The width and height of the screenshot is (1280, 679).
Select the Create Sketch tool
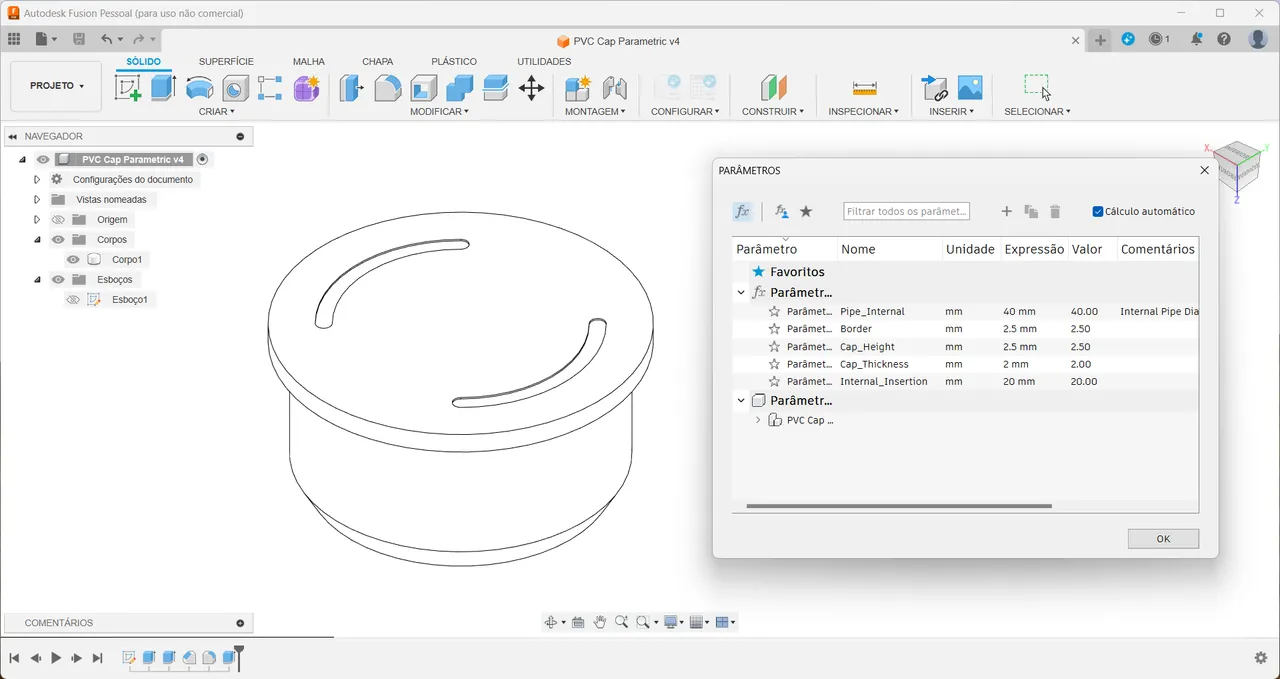coord(126,88)
